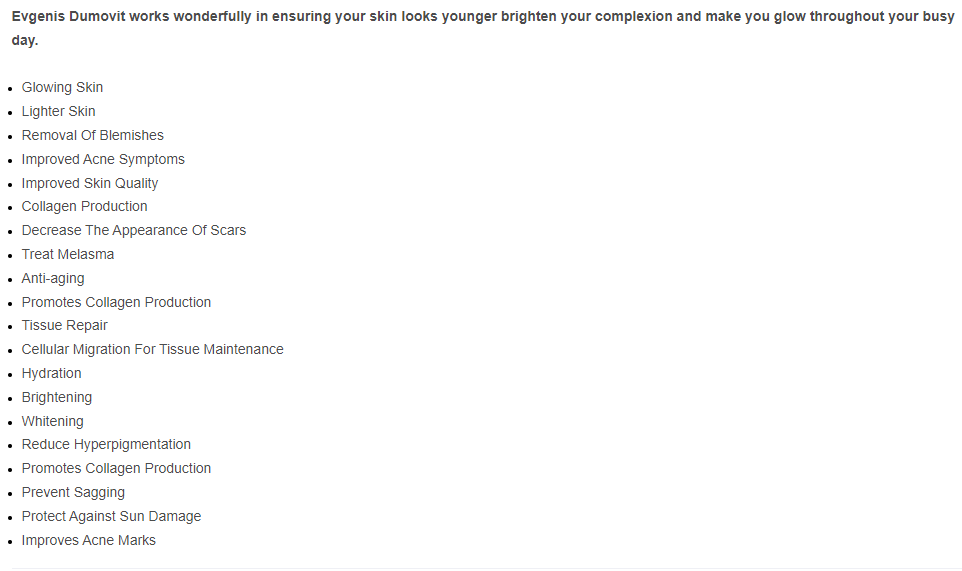The height and width of the screenshot is (571, 962).
Task: Click 'Reduce Hyperpigmentation' text
Action: click(x=106, y=444)
